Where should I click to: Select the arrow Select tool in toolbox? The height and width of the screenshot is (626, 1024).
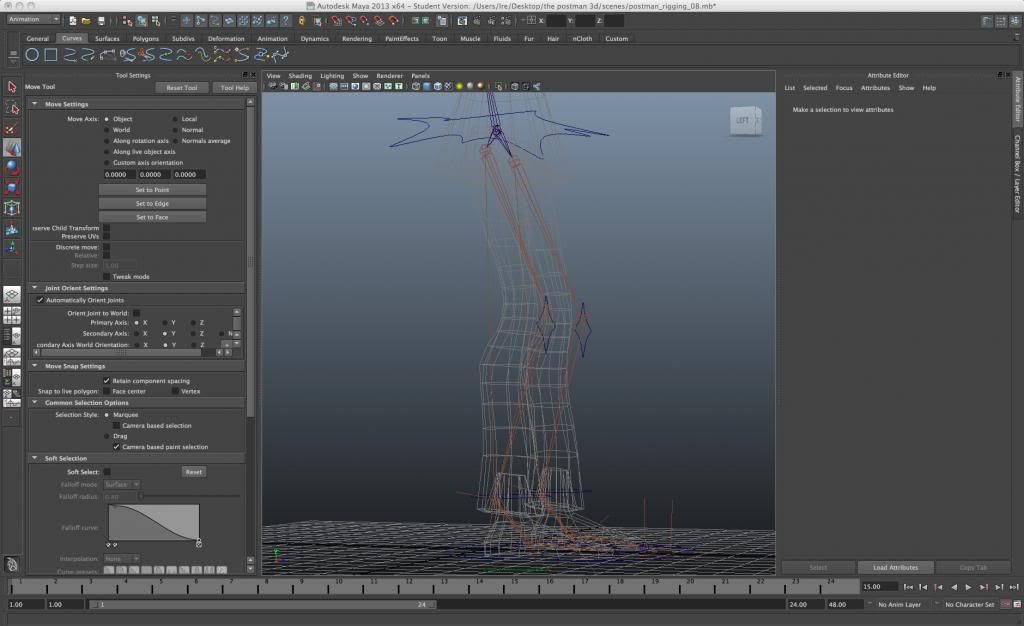pyautogui.click(x=12, y=87)
